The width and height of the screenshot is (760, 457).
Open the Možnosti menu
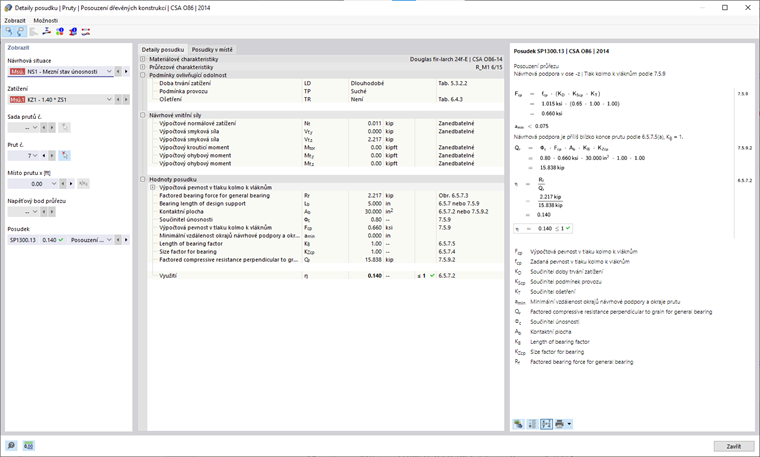[x=46, y=20]
